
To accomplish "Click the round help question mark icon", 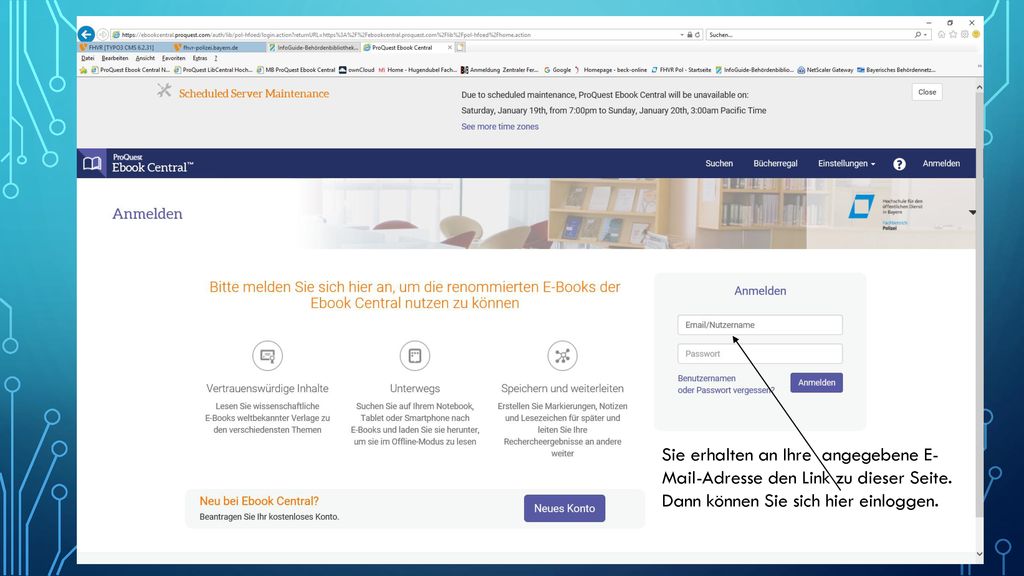I will click(x=899, y=164).
